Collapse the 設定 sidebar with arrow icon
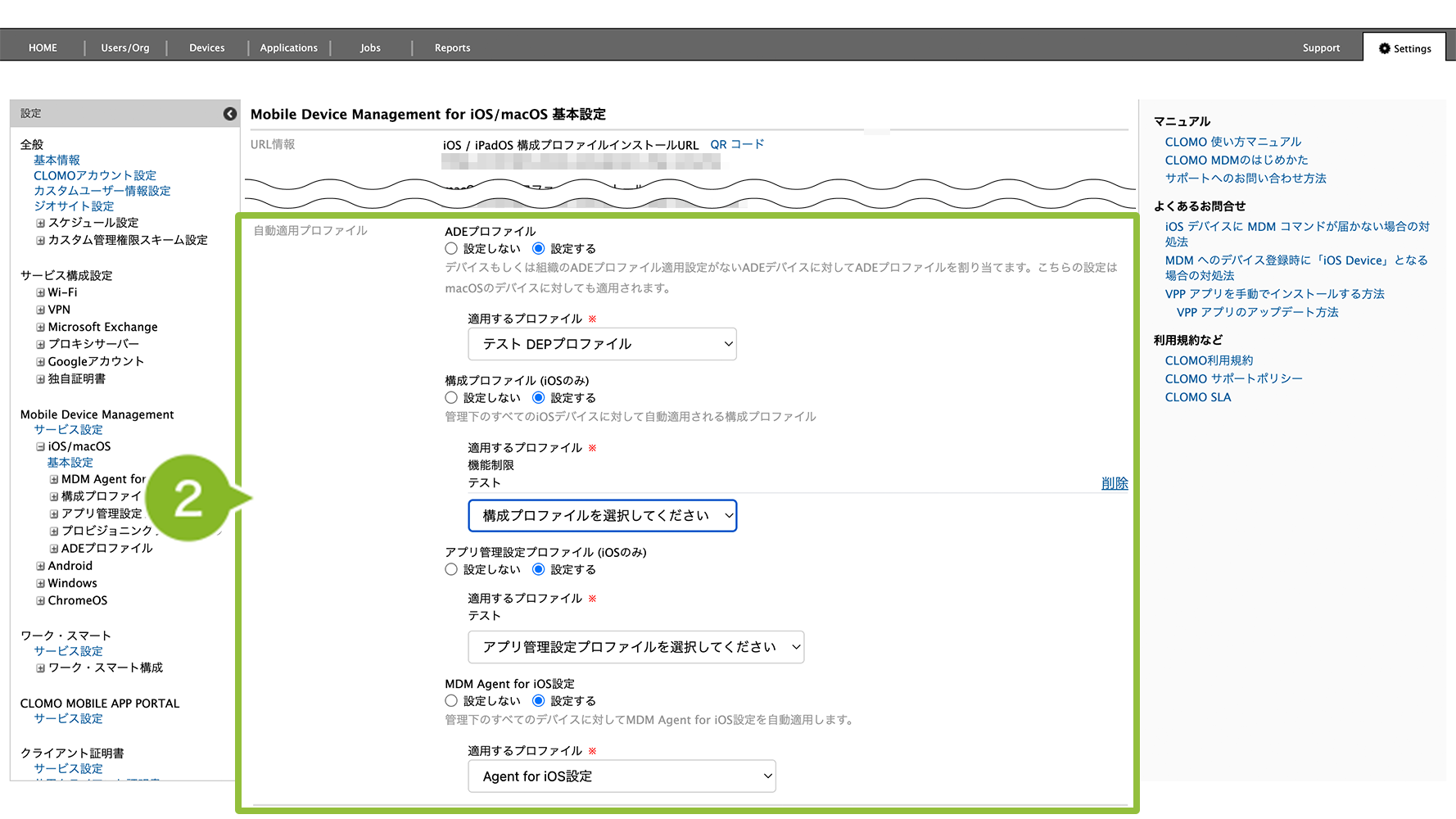The height and width of the screenshot is (819, 1456). pos(230,114)
